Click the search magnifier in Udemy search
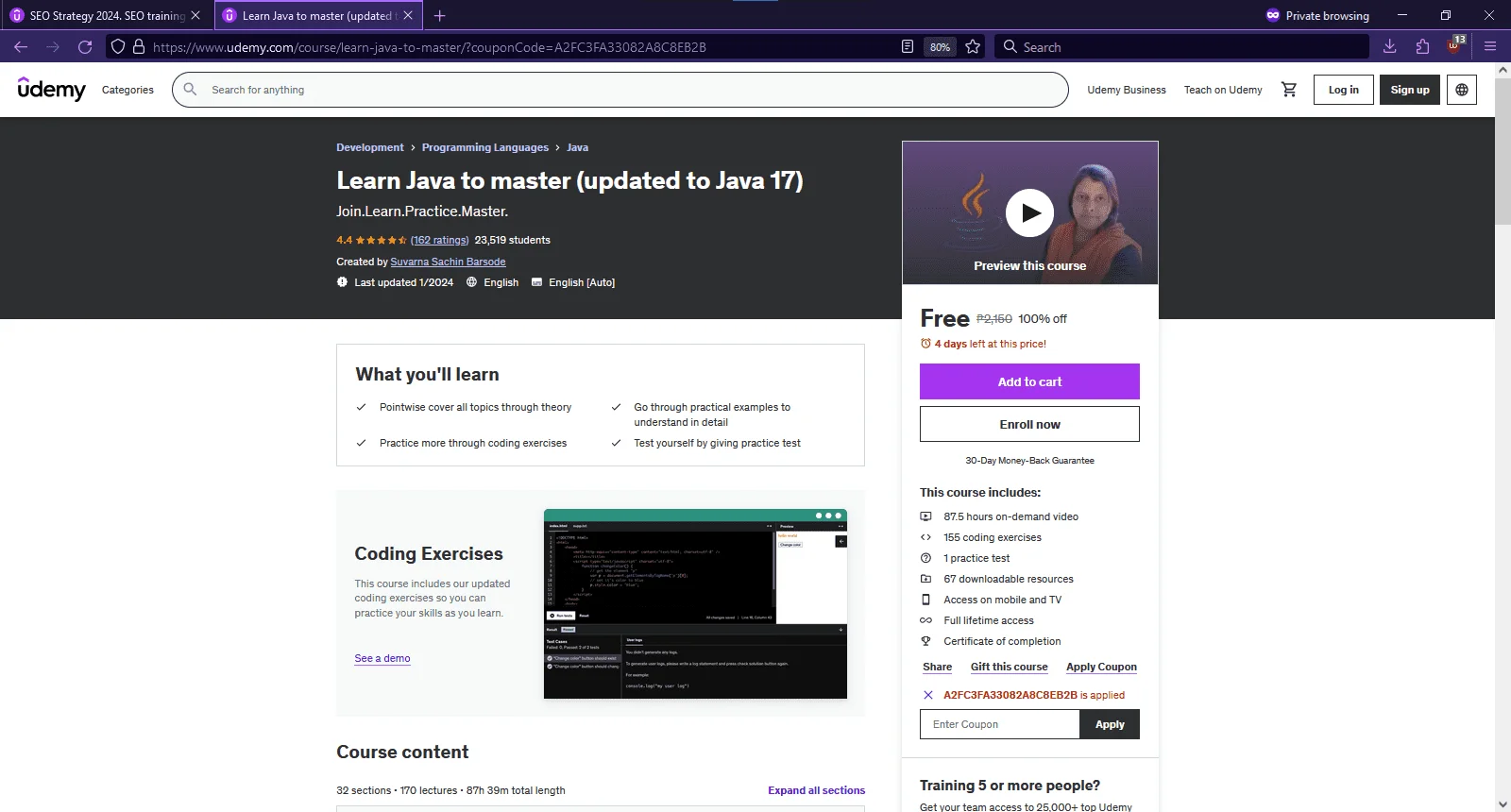Screen dimensions: 1511x812 (190, 90)
